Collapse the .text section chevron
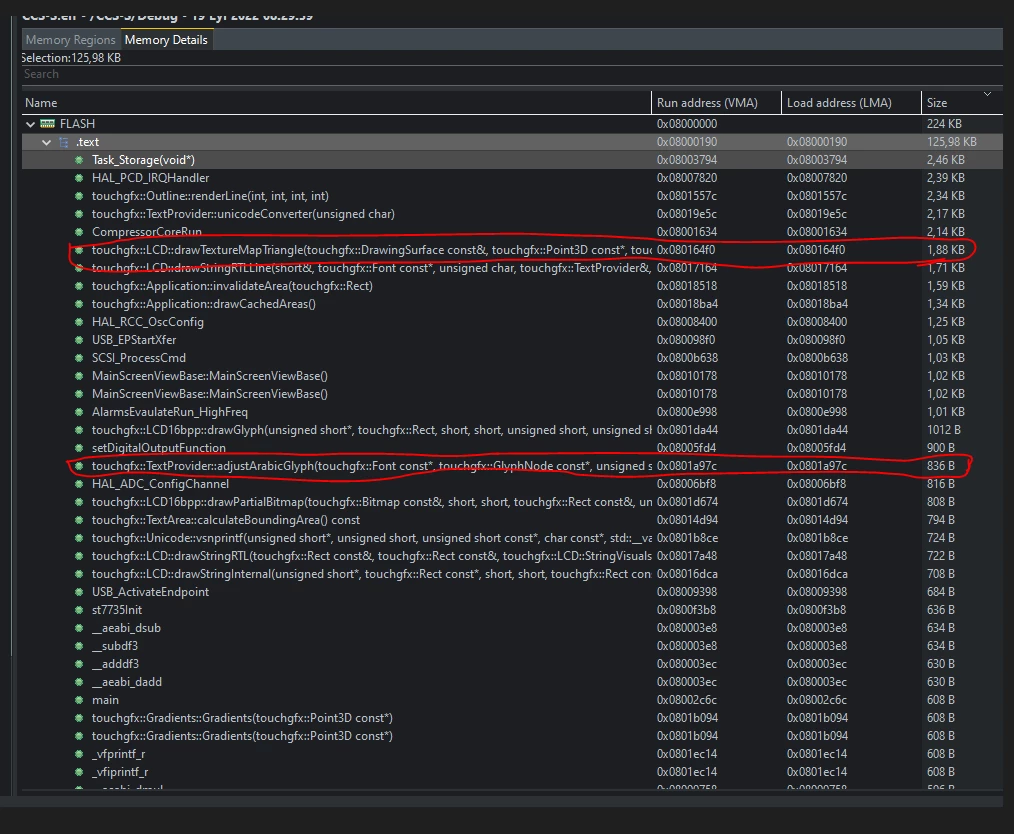This screenshot has height=834, width=1014. coord(47,142)
